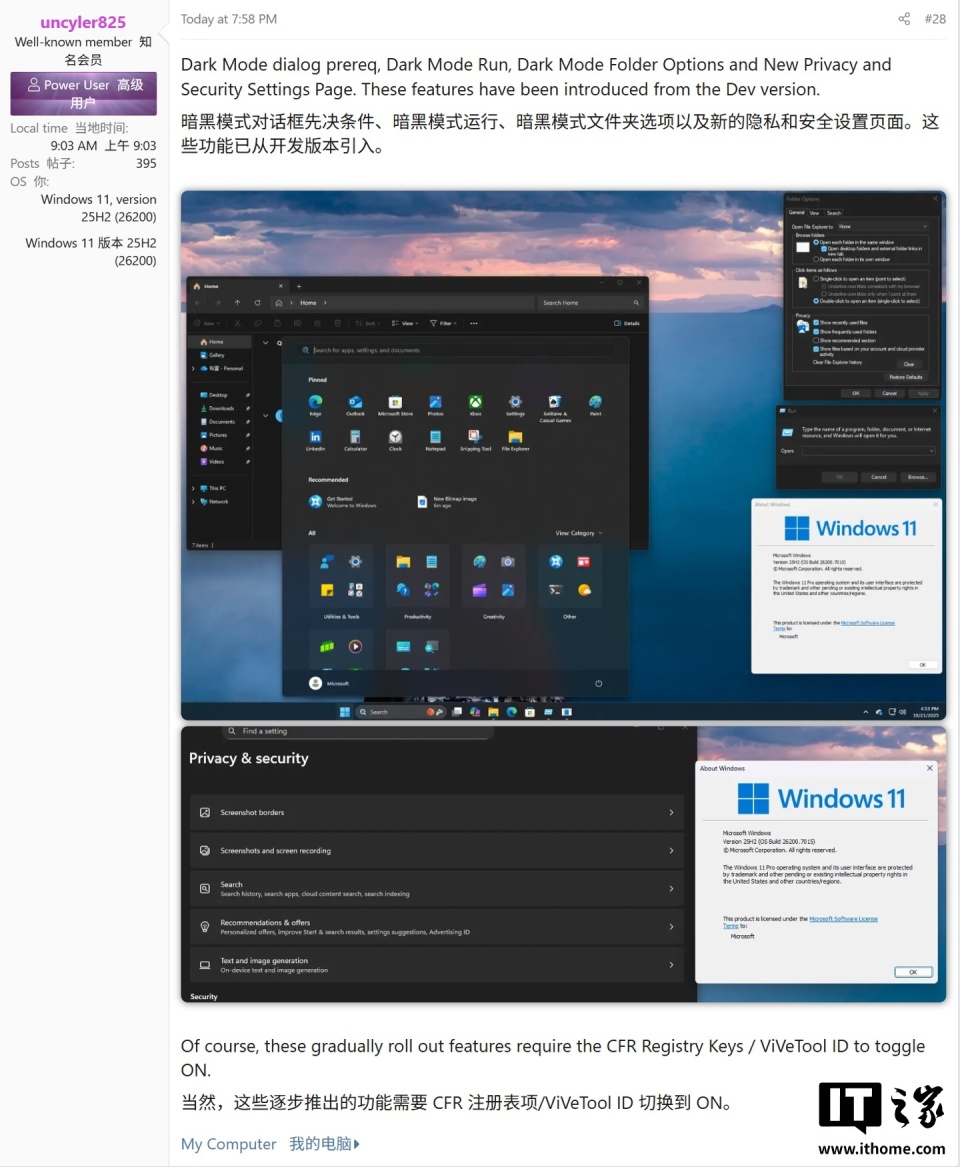Uncheck Show recently used files
This screenshot has height=1167, width=960.
point(816,323)
